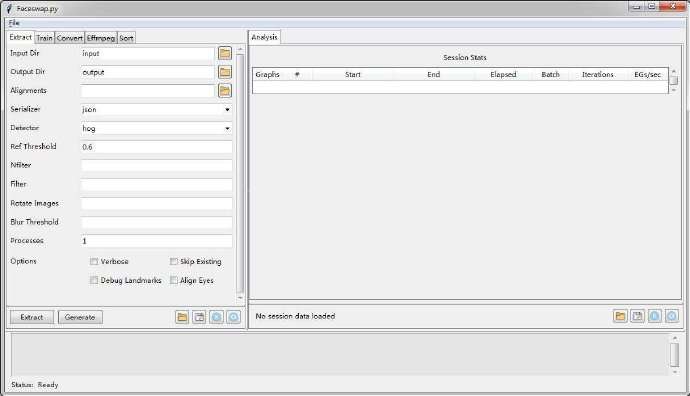The image size is (690, 396).
Task: Tick the Debug Landmarks checkbox
Action: [94, 280]
